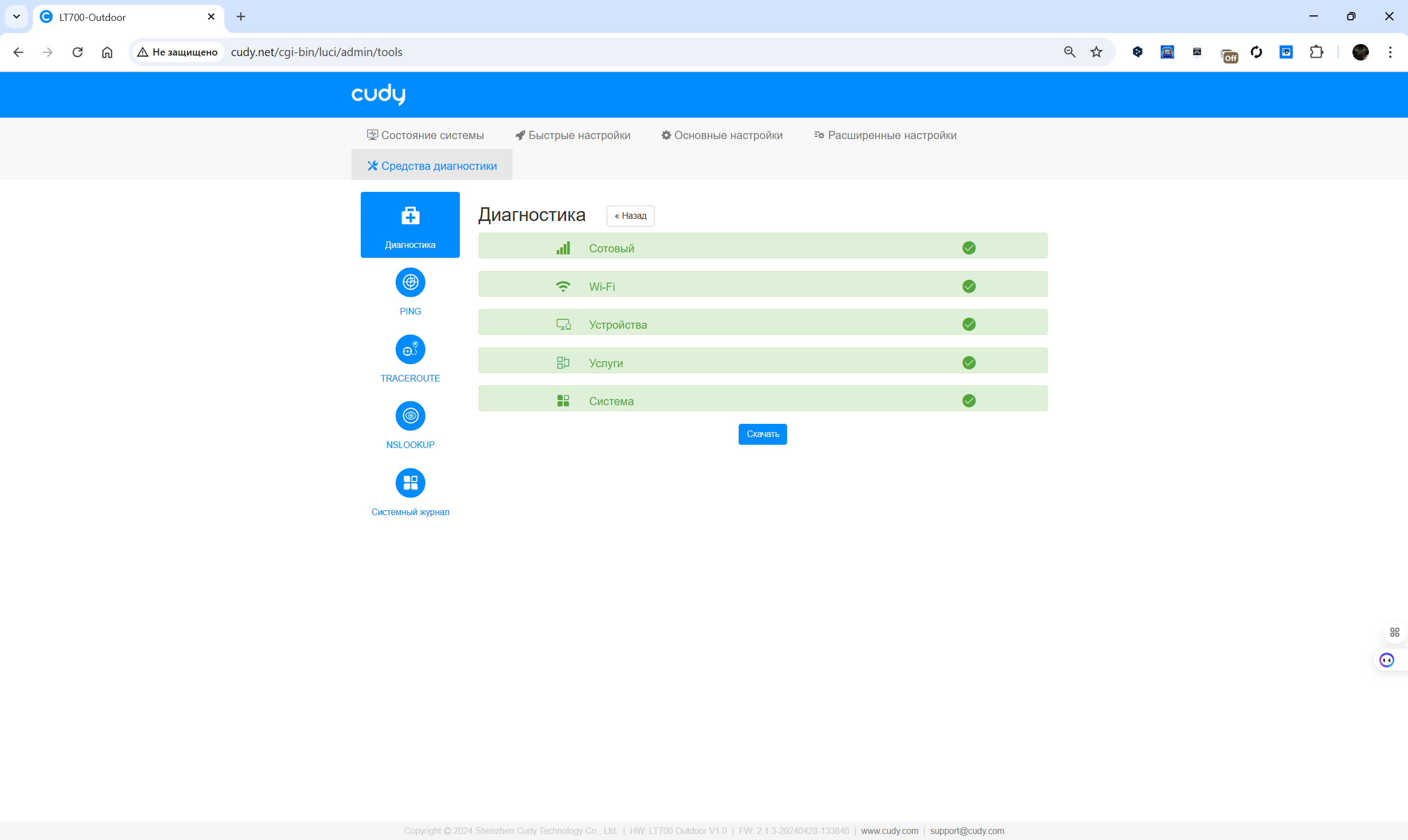Open the www.cudy.com footer link
The width and height of the screenshot is (1408, 840).
click(889, 830)
